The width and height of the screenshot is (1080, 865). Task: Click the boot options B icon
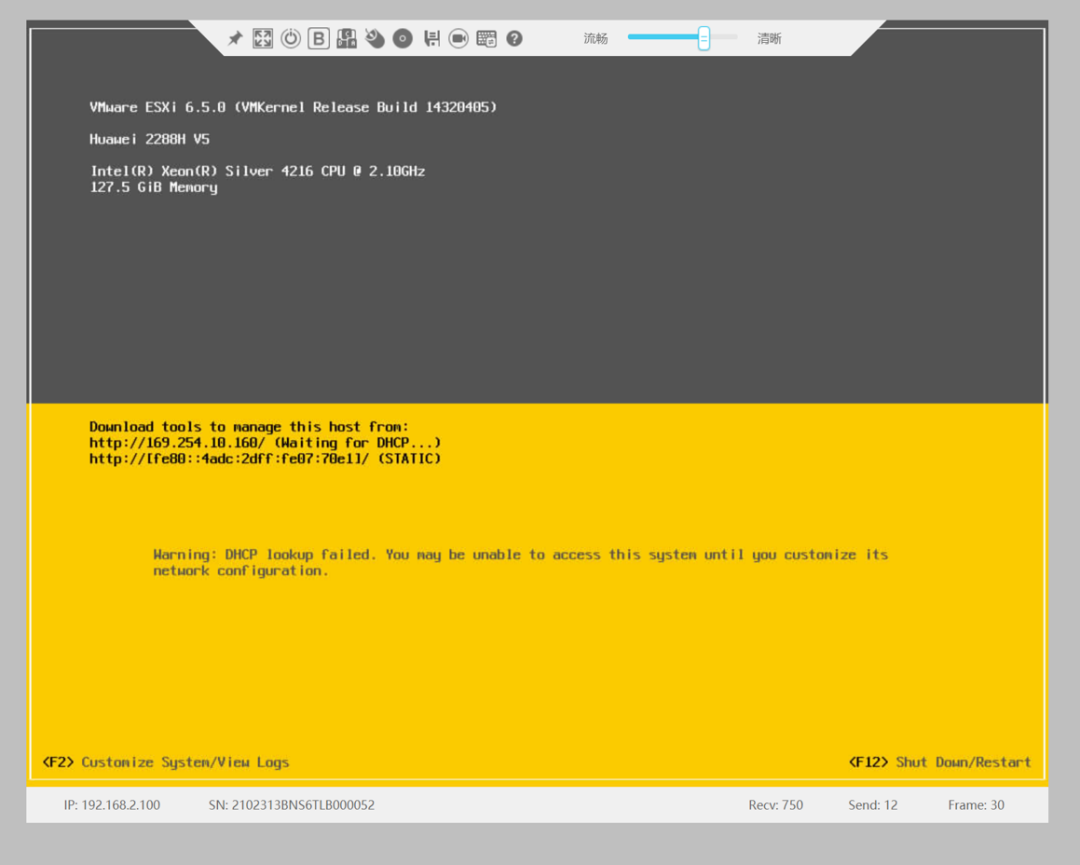click(318, 39)
